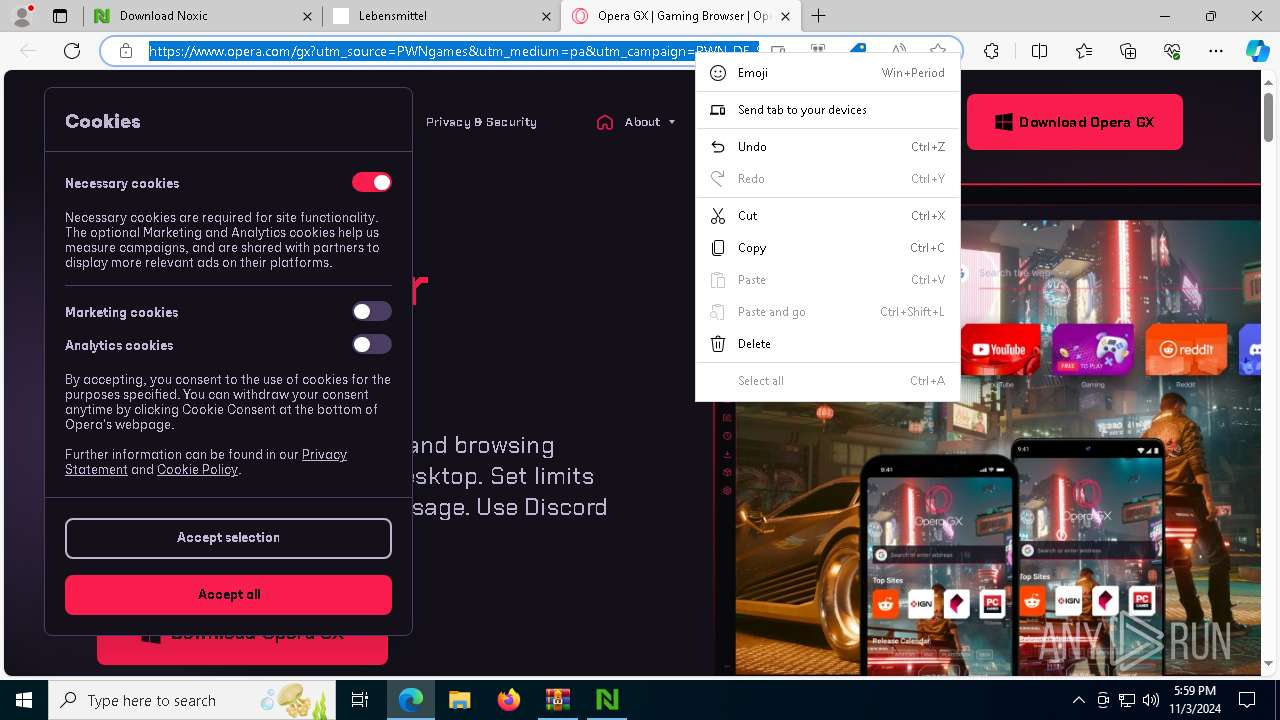Open the Cookie Policy link
Screen dimensions: 1280x720
197,470
